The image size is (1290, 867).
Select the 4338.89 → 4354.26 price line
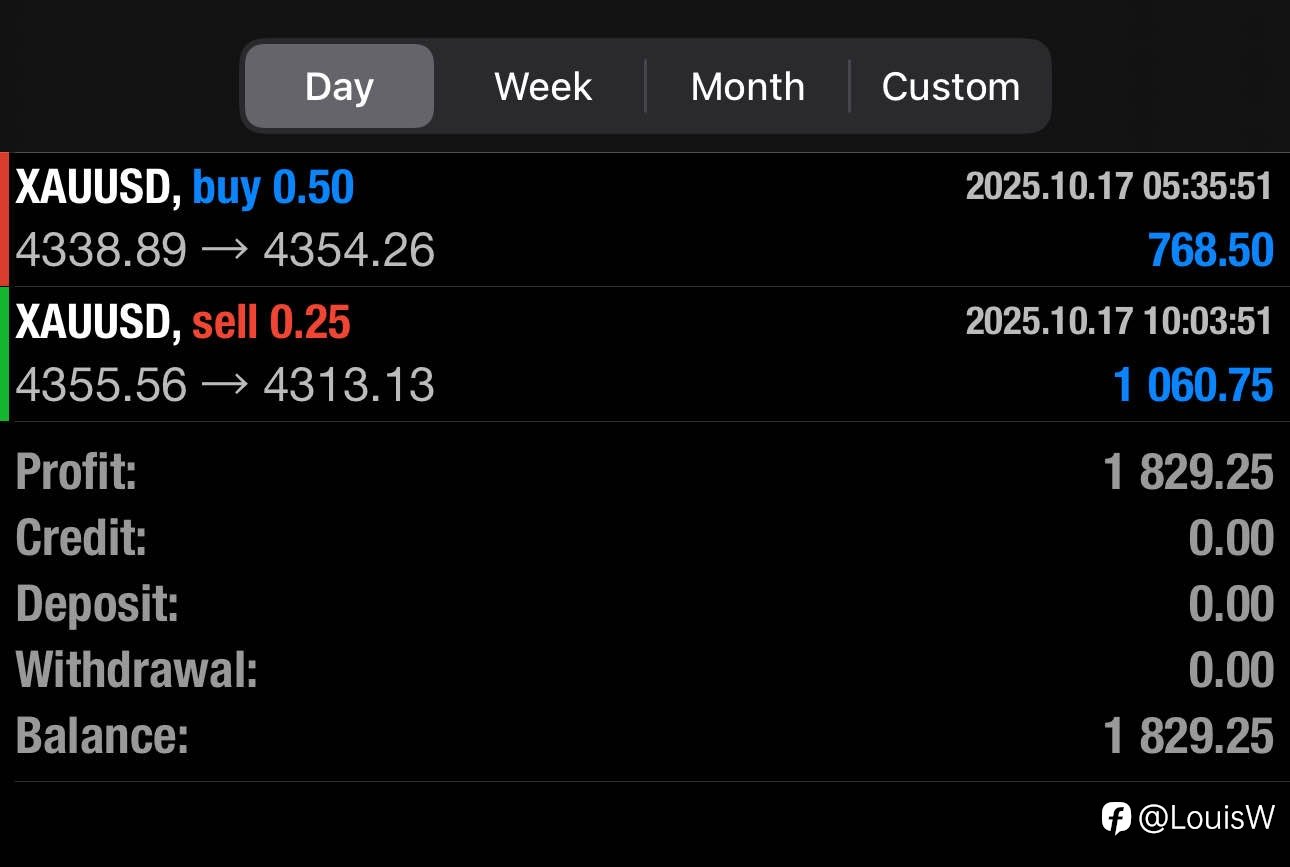[225, 250]
